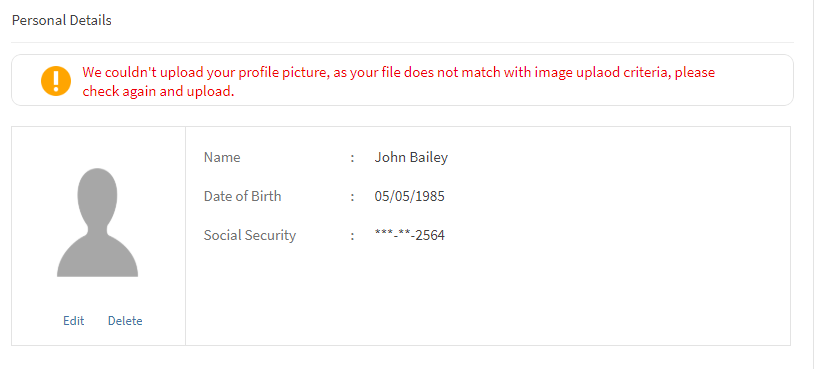Viewport: 814px width, 369px height.
Task: Click the "check again and upload." text line
Action: 158,91
